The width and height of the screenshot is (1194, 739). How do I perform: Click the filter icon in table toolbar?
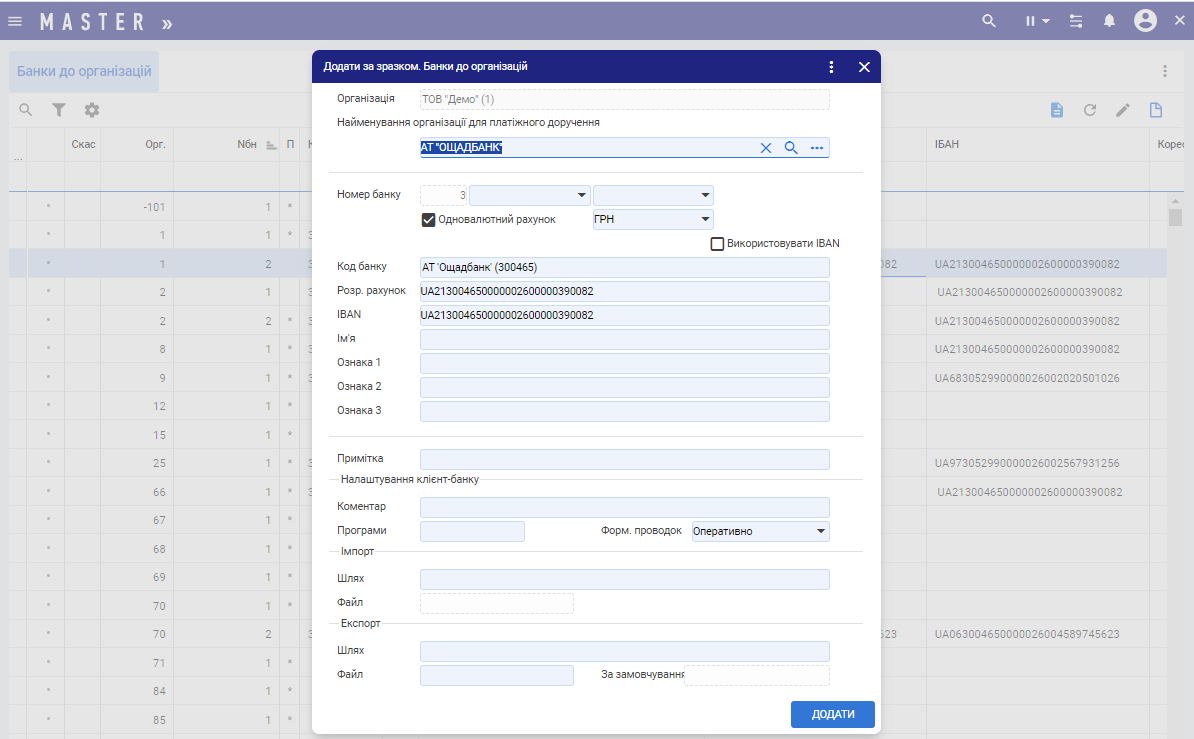[59, 110]
